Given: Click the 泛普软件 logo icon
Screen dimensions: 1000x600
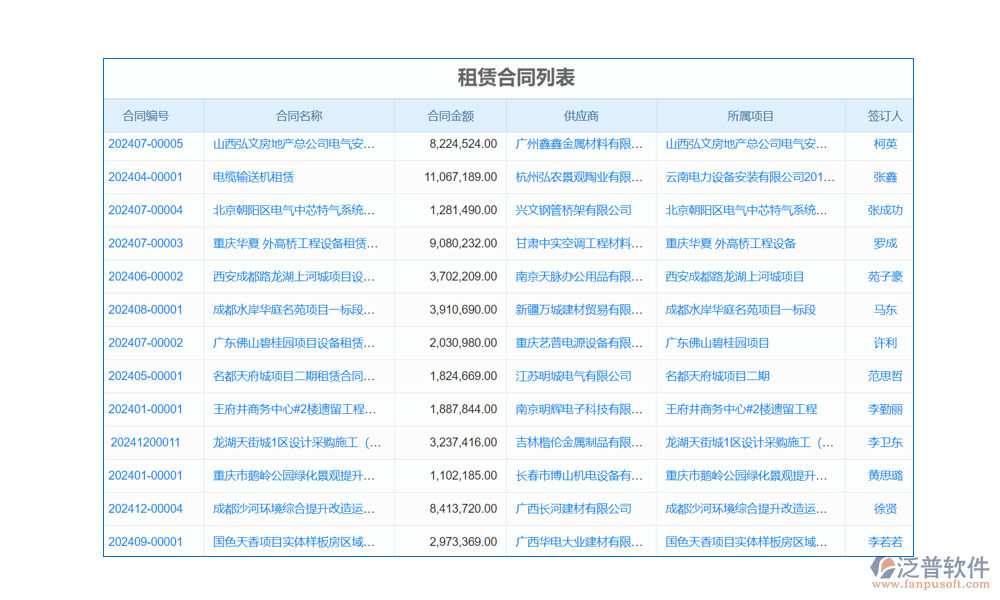Looking at the screenshot, I should coord(882,568).
